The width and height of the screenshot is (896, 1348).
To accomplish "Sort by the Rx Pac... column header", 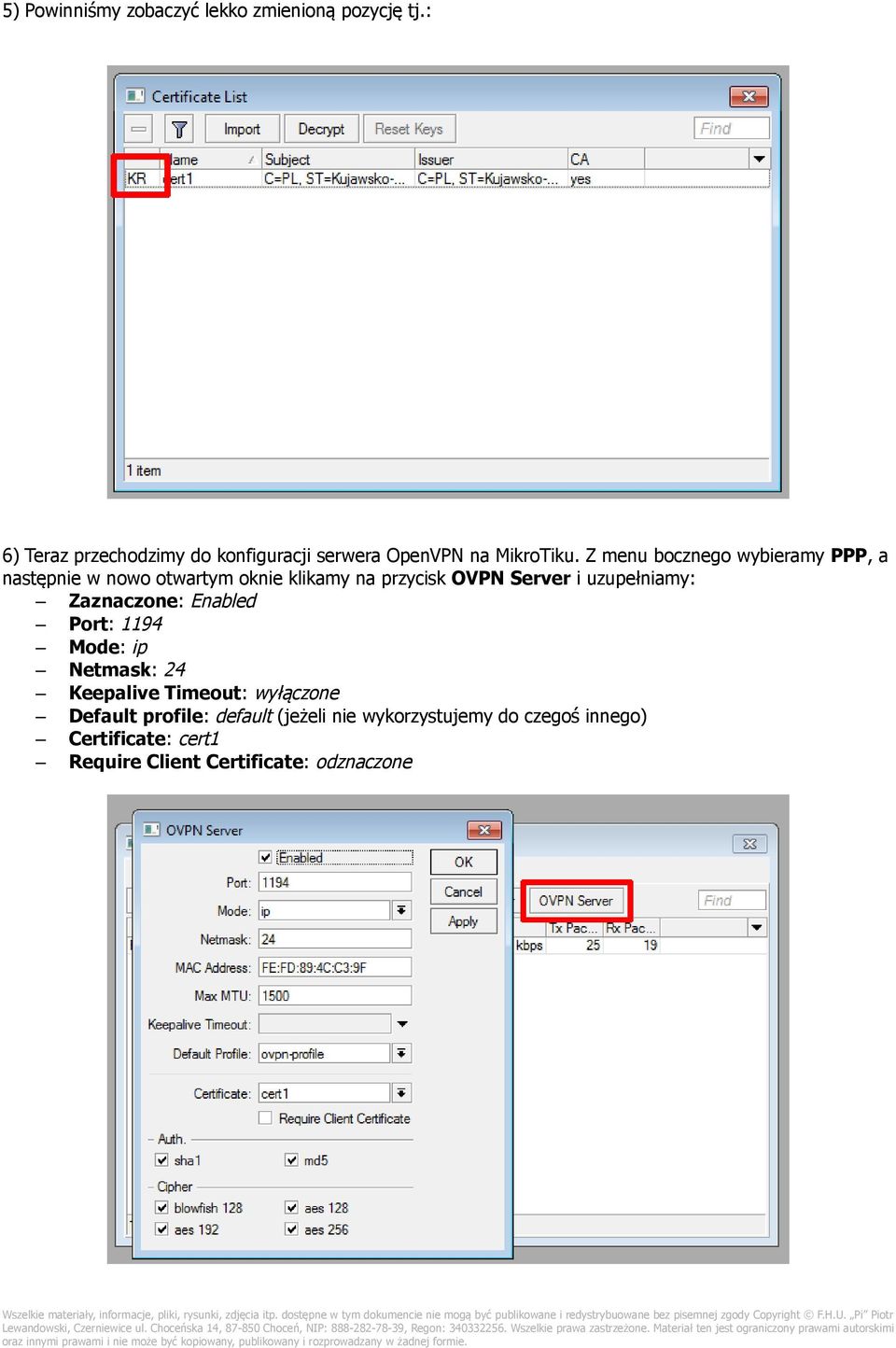I will (632, 928).
